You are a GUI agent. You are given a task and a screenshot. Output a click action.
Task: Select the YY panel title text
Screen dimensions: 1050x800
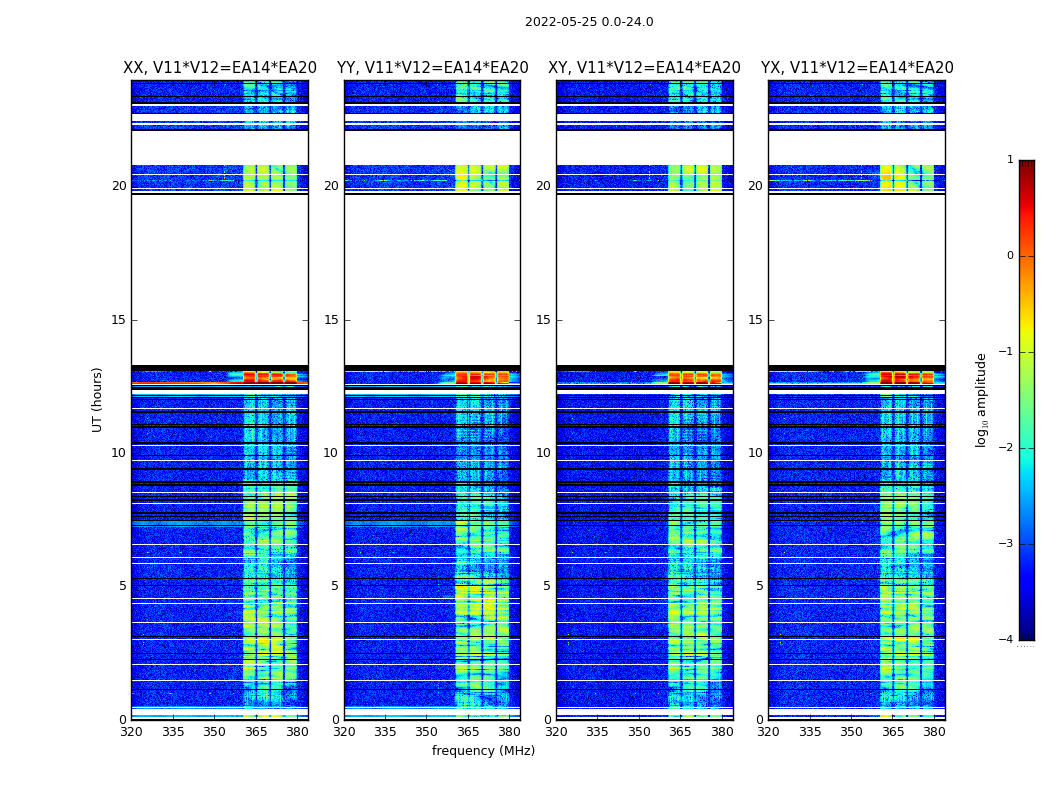click(432, 68)
